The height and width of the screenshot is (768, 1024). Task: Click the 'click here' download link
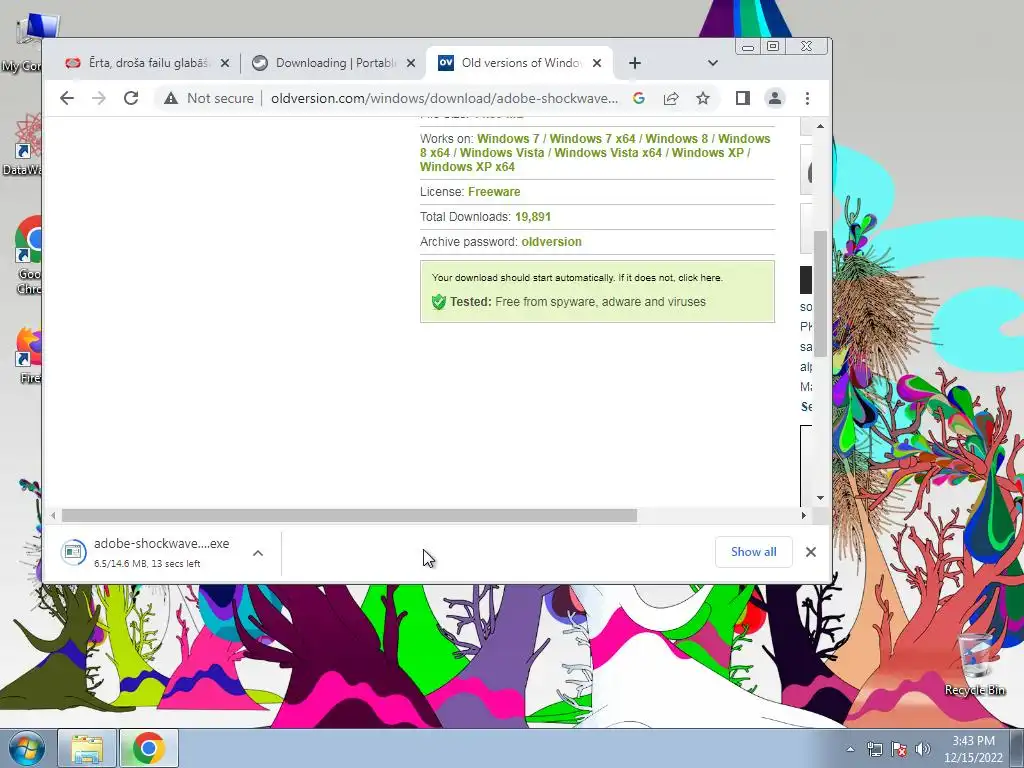pyautogui.click(x=700, y=278)
